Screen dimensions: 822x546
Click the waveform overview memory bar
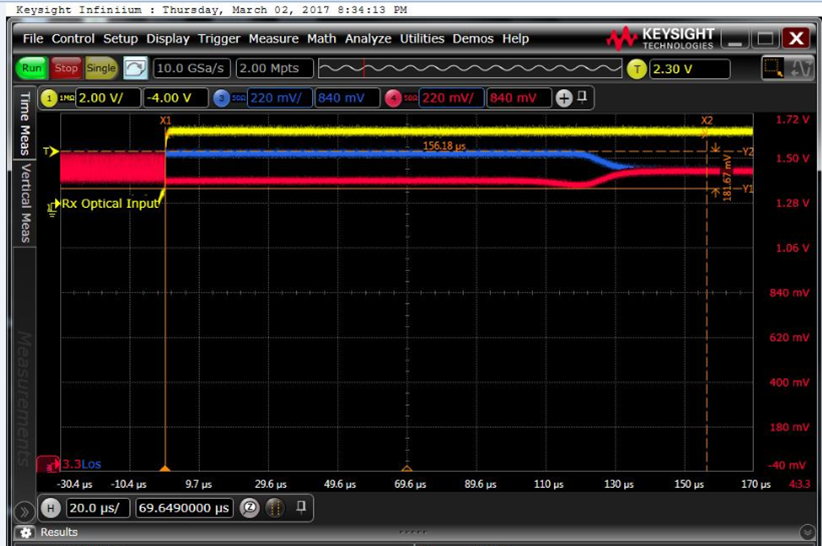pos(470,69)
